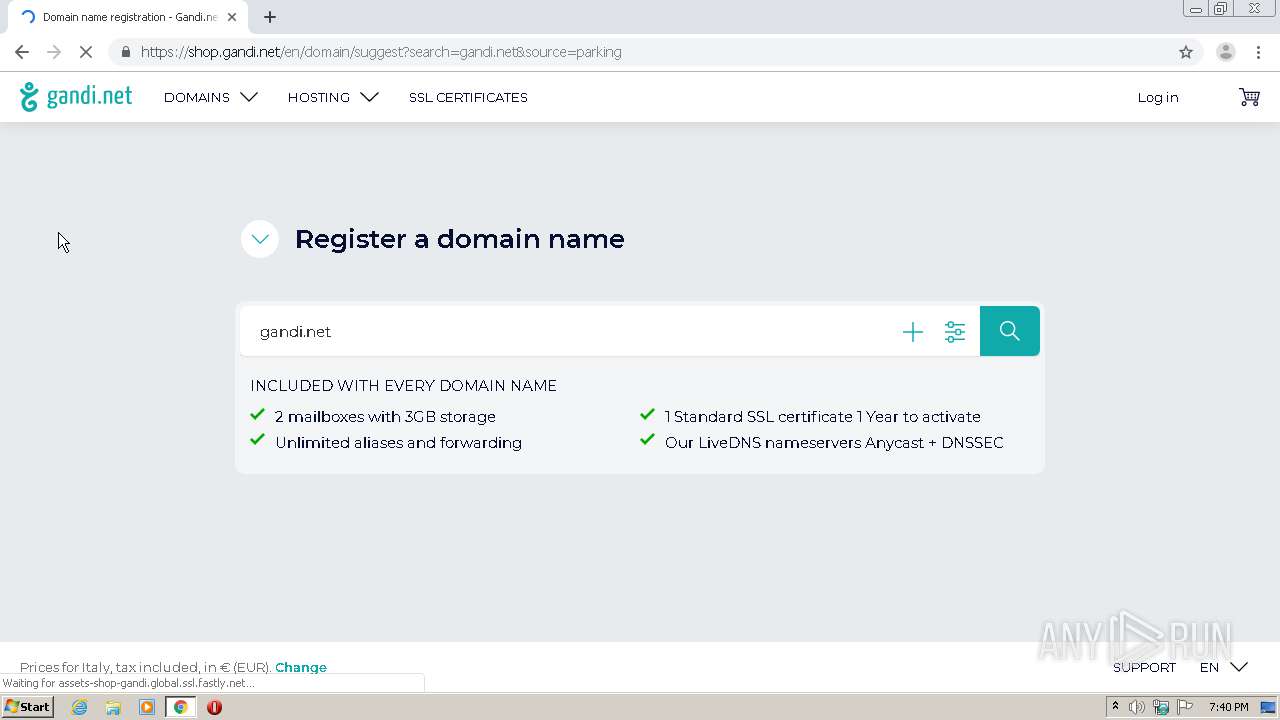Collapse the Register a domain name section
1280x720 pixels.
click(x=260, y=239)
